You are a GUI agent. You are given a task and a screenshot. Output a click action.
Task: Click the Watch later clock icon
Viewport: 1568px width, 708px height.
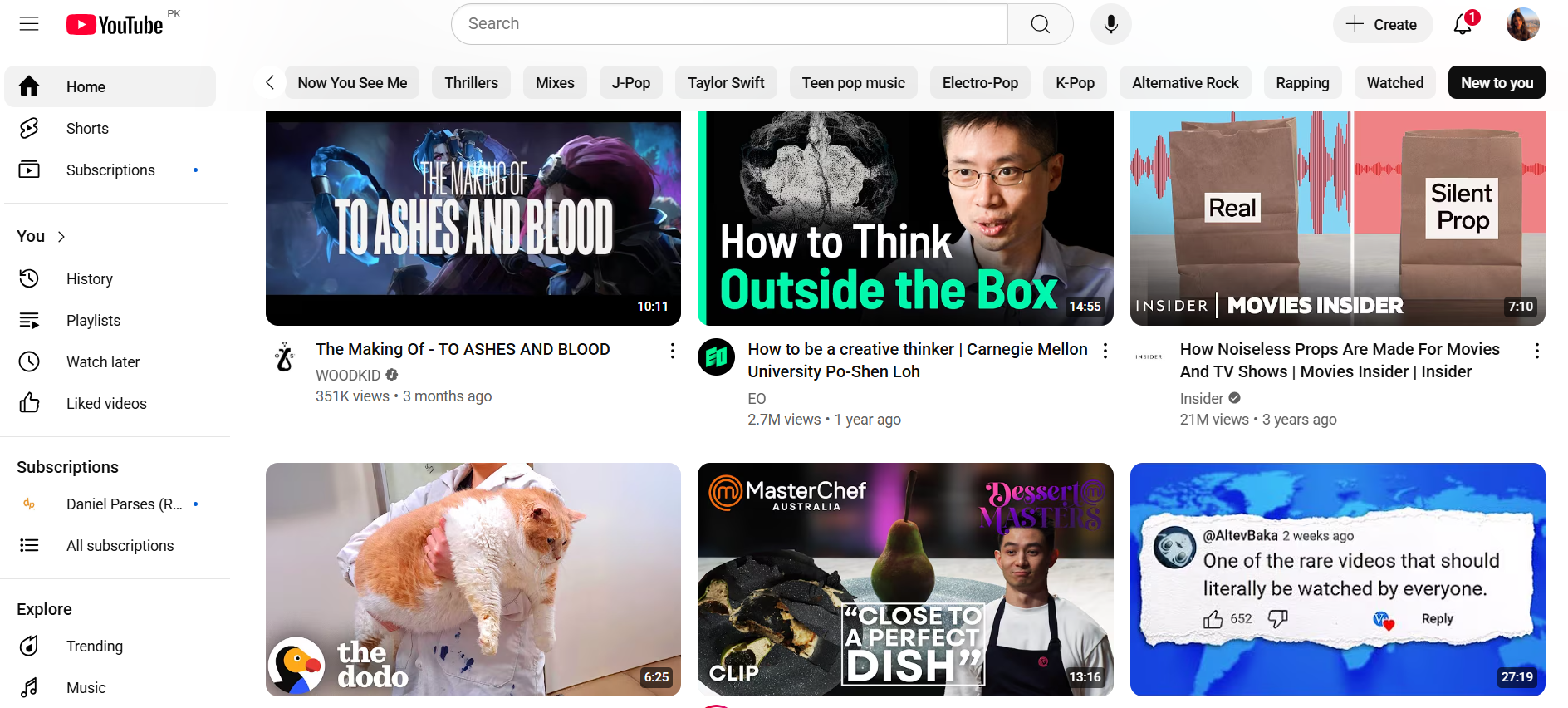pos(29,361)
